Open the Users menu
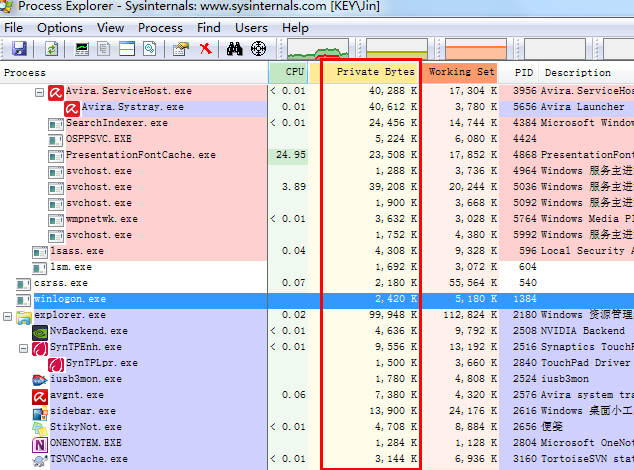 [251, 28]
